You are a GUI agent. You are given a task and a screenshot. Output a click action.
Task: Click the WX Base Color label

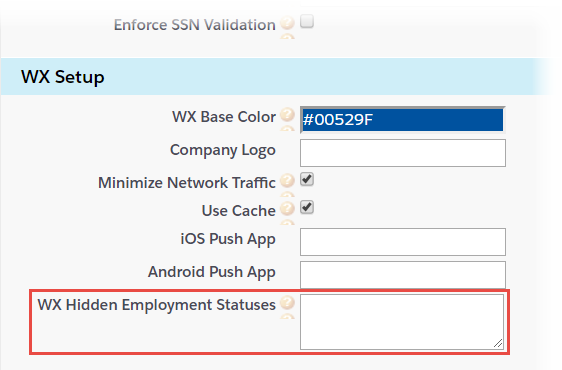coord(224,117)
